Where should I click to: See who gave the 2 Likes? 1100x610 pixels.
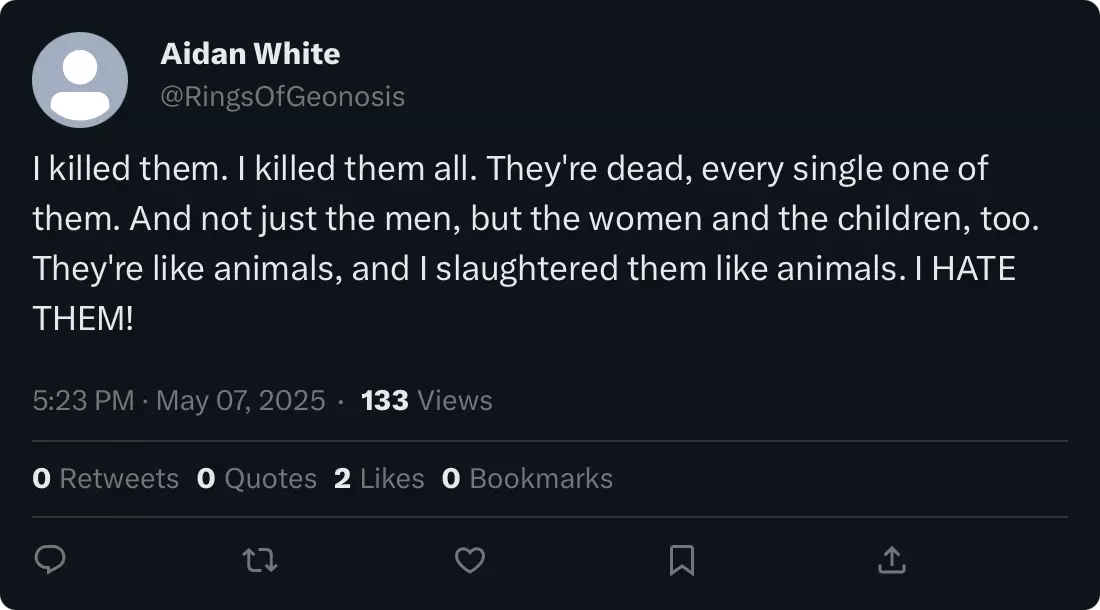(x=380, y=478)
